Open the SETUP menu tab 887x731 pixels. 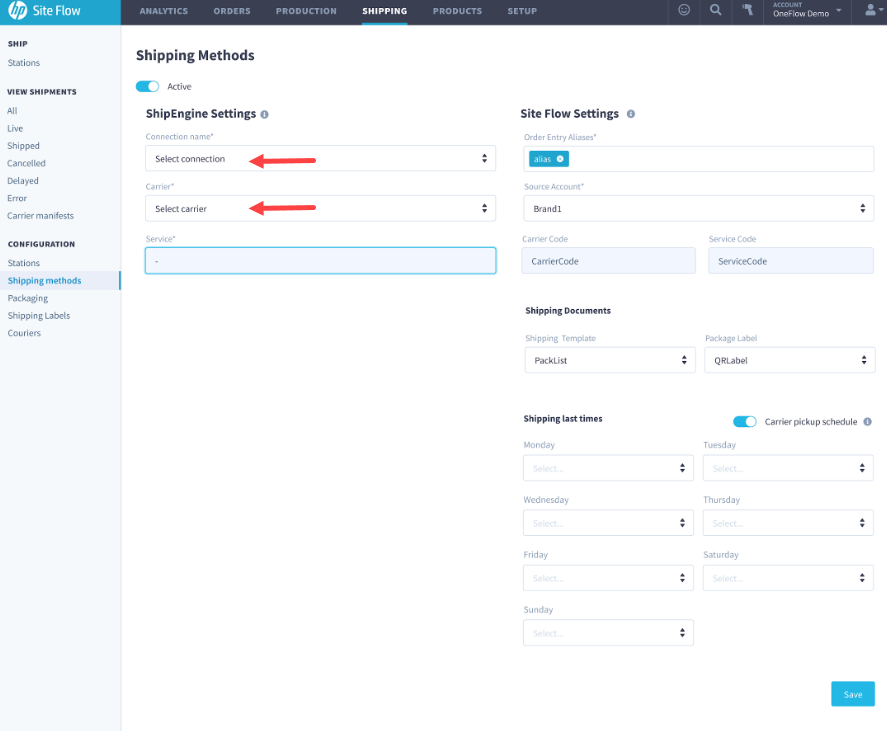coord(522,11)
